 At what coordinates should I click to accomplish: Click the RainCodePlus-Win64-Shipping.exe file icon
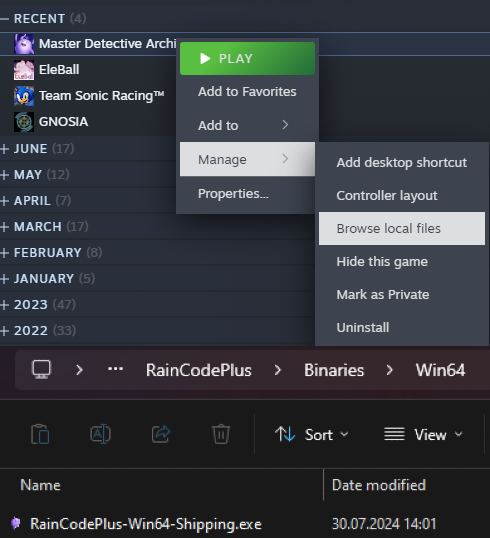click(x=15, y=524)
